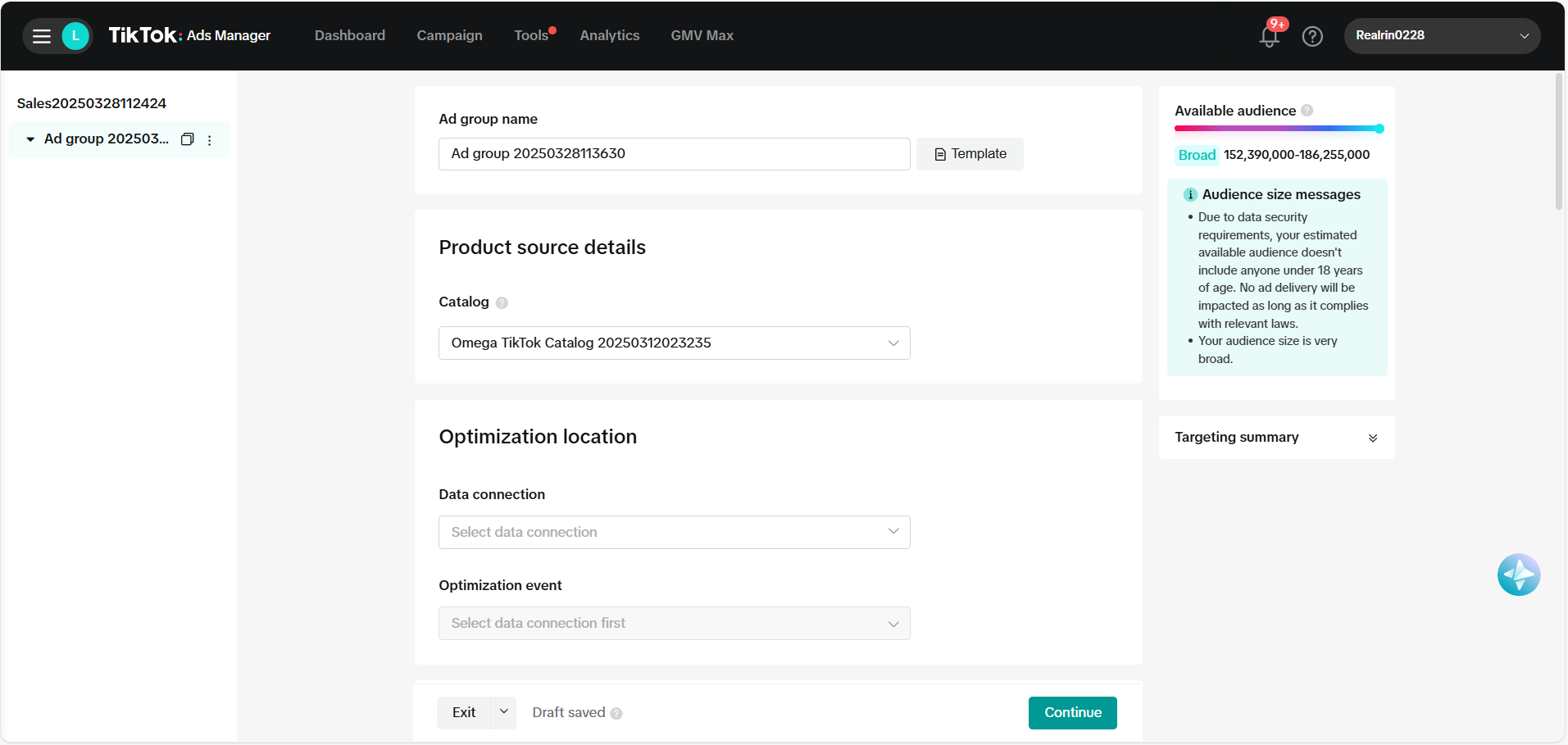Image resolution: width=1568 pixels, height=745 pixels.
Task: Expand the Targeting summary panel
Action: coord(1372,438)
